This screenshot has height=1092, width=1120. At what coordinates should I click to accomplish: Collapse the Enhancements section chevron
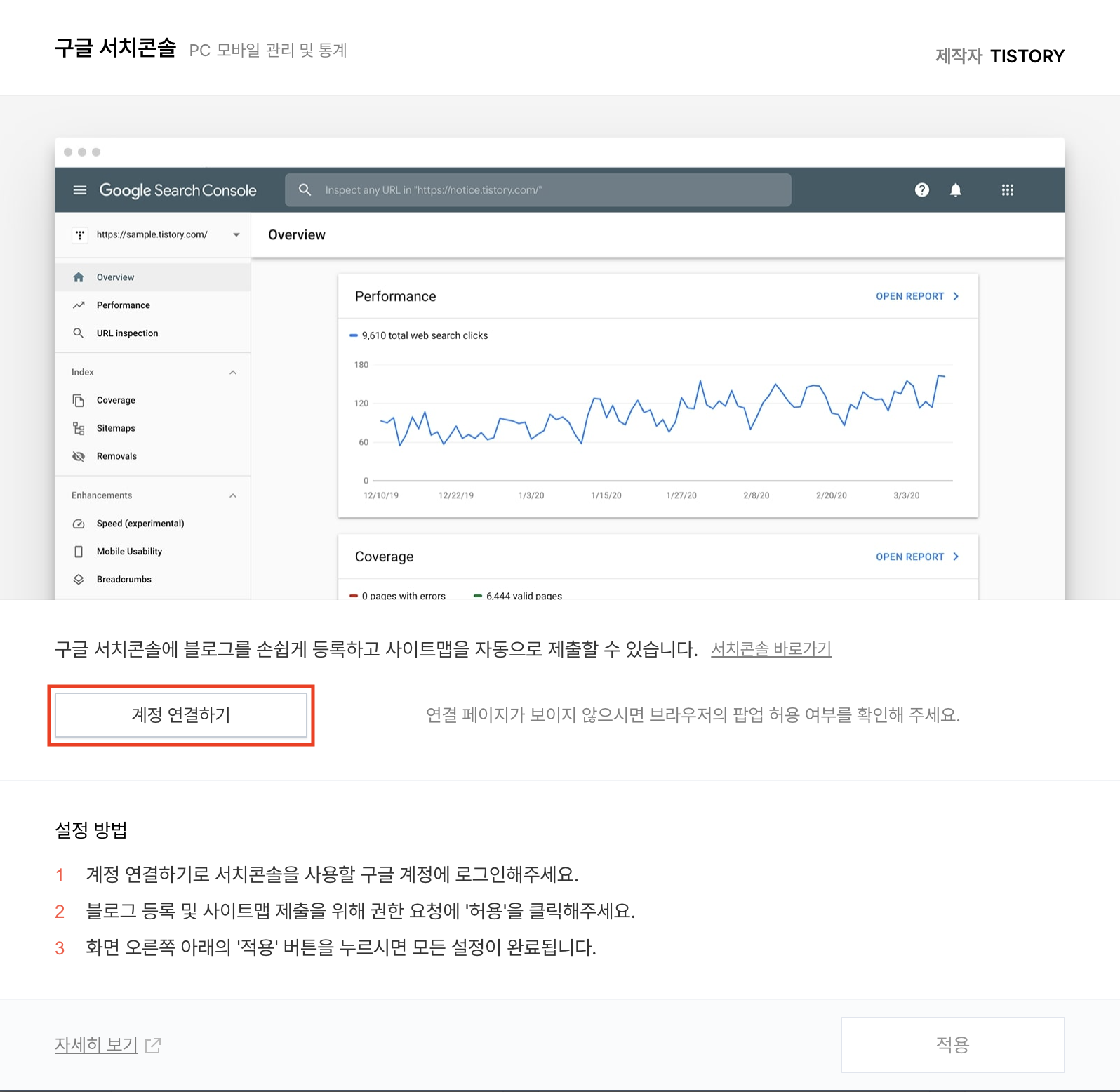[x=233, y=496]
